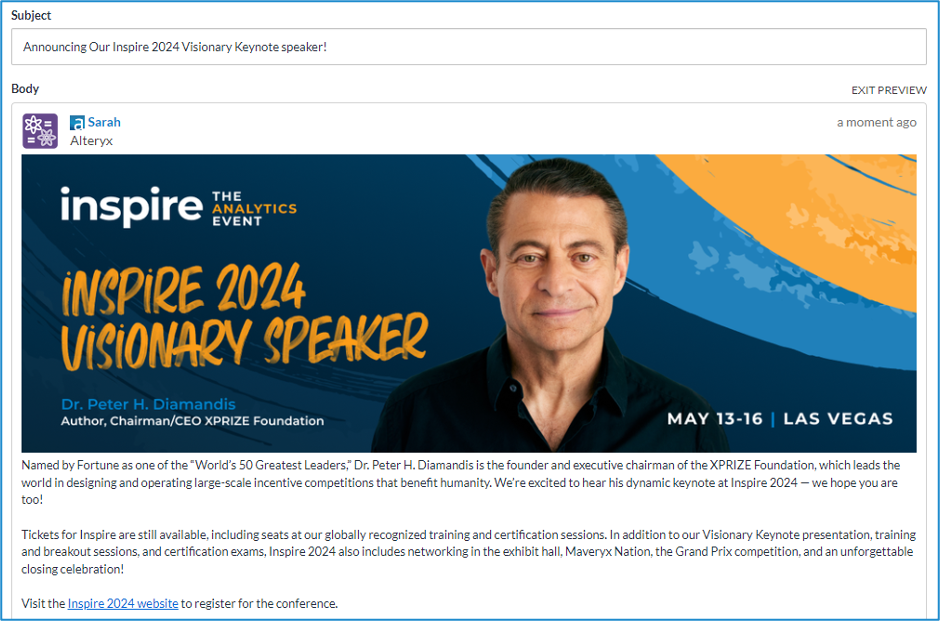This screenshot has height=622, width=940.
Task: Click the Body section label
Action: coord(24,89)
